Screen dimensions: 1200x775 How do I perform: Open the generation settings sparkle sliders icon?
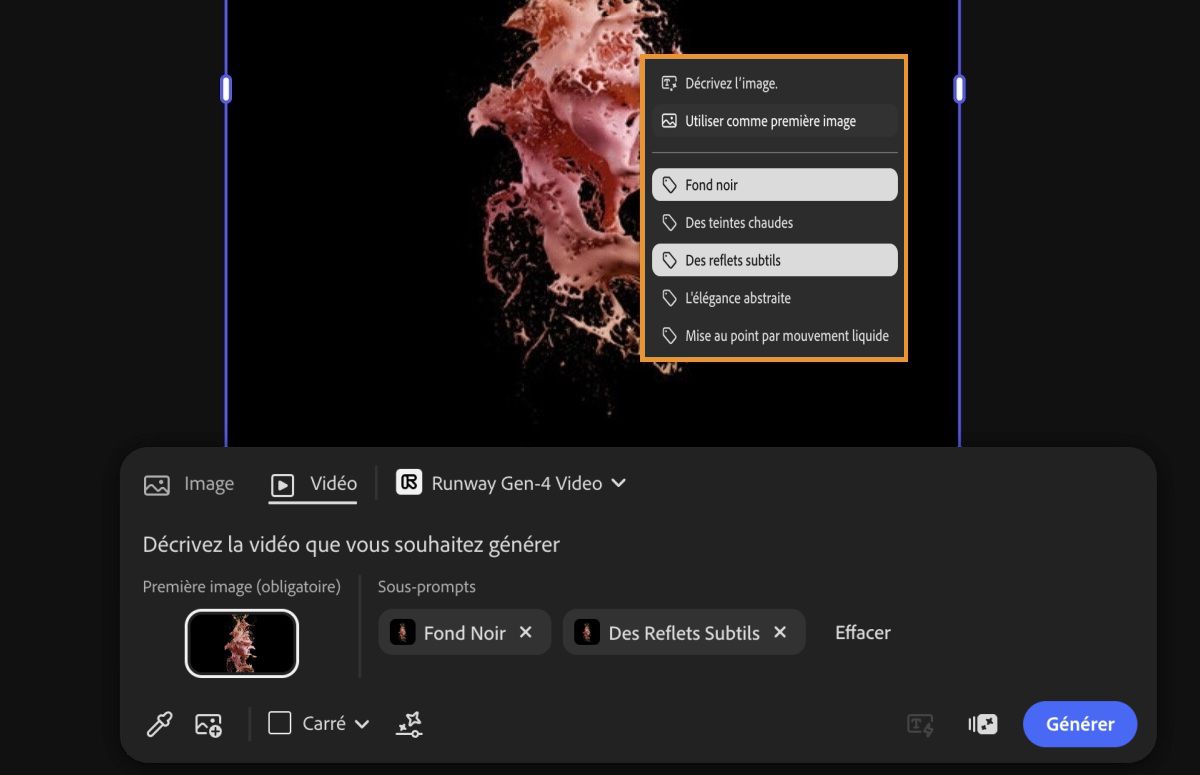coord(409,724)
